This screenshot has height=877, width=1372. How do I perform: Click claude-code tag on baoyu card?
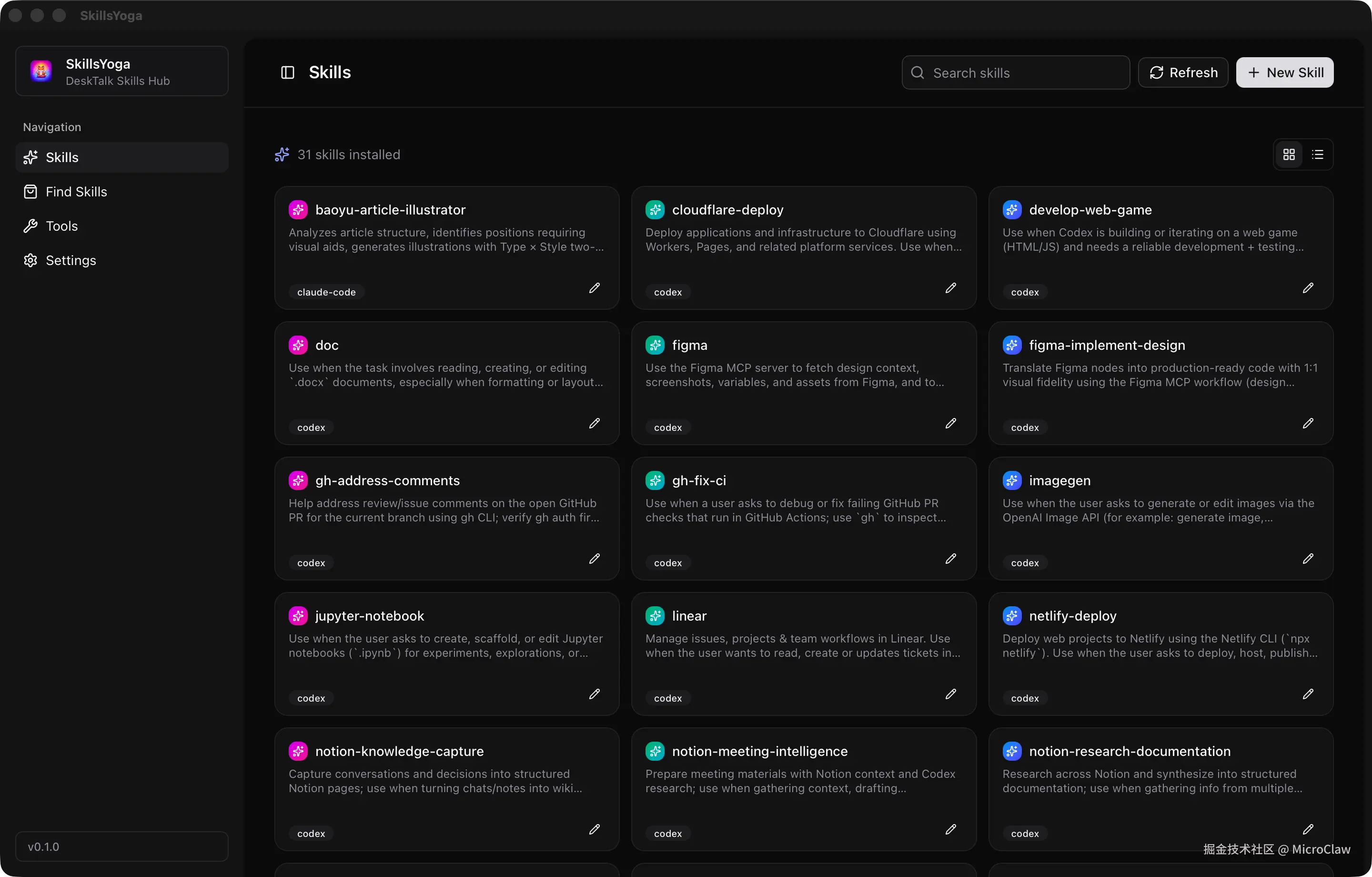pyautogui.click(x=326, y=292)
